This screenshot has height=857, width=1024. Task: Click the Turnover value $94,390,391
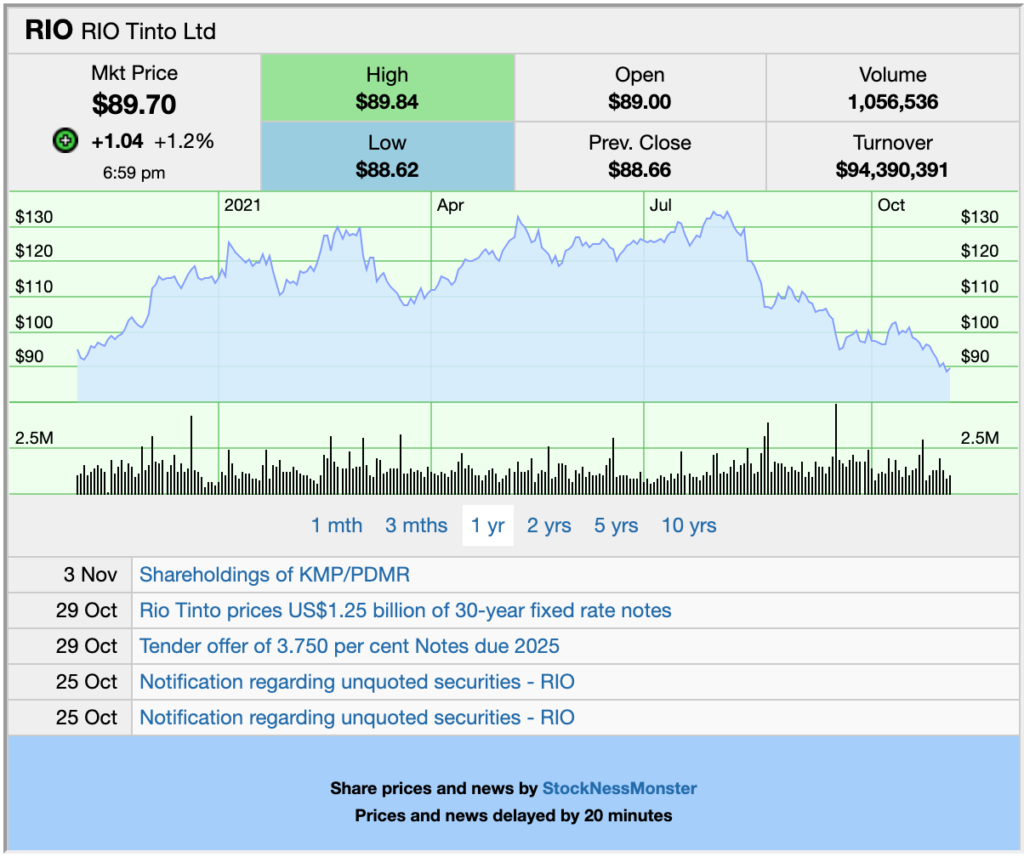click(x=892, y=170)
